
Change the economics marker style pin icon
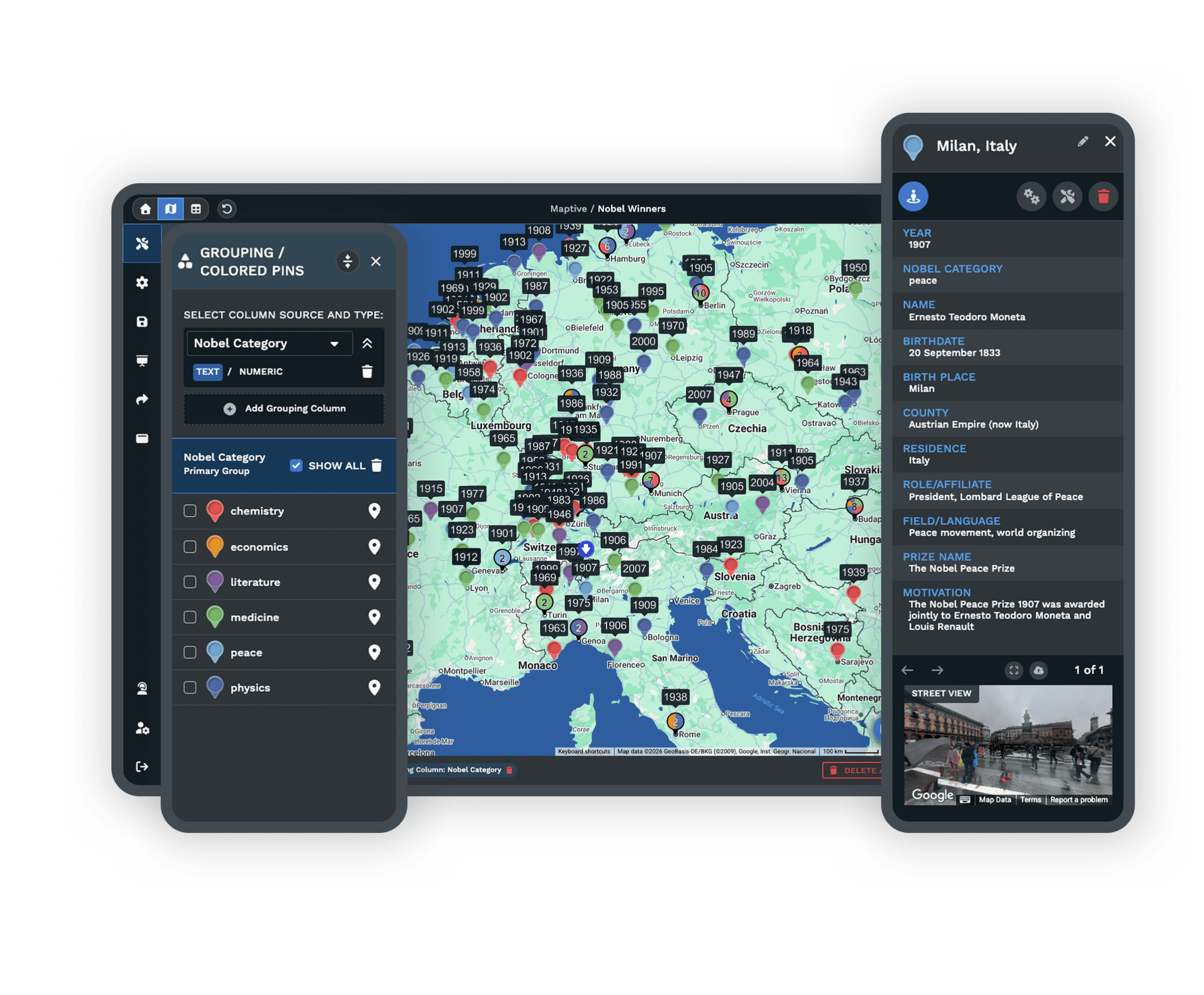coord(374,547)
